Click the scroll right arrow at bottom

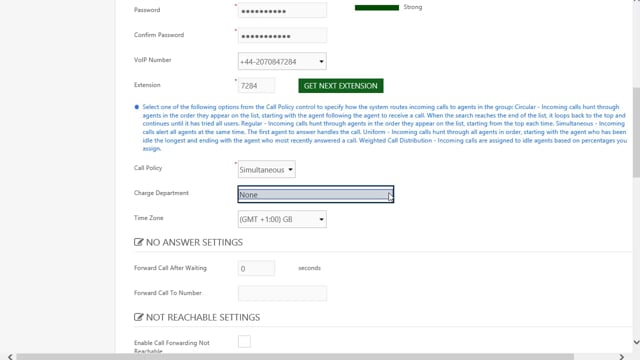click(x=621, y=357)
